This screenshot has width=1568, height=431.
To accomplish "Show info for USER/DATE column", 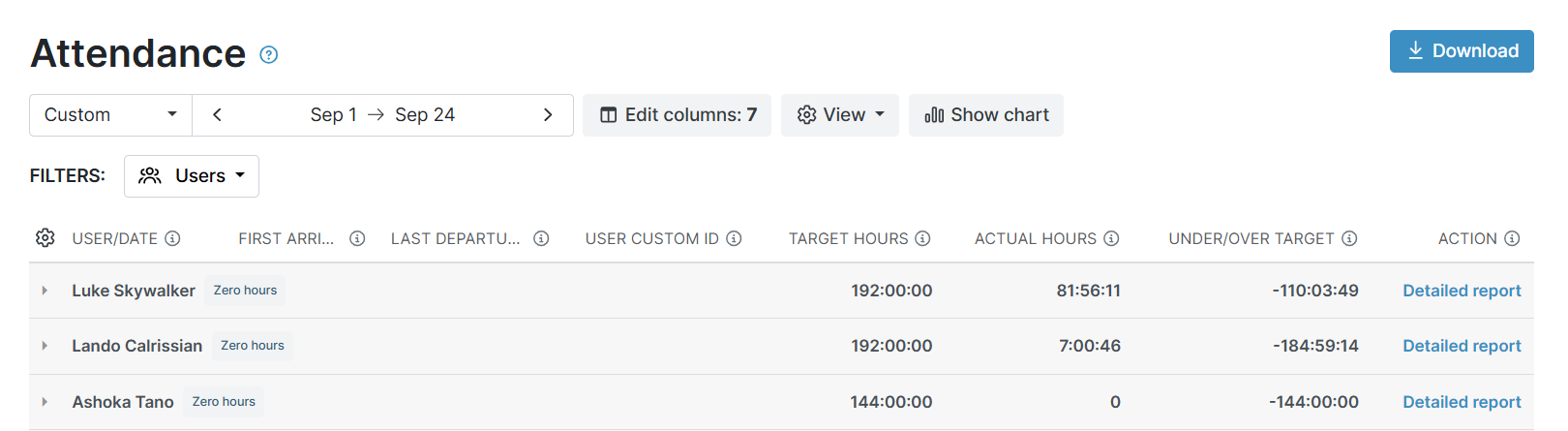I will [172, 238].
